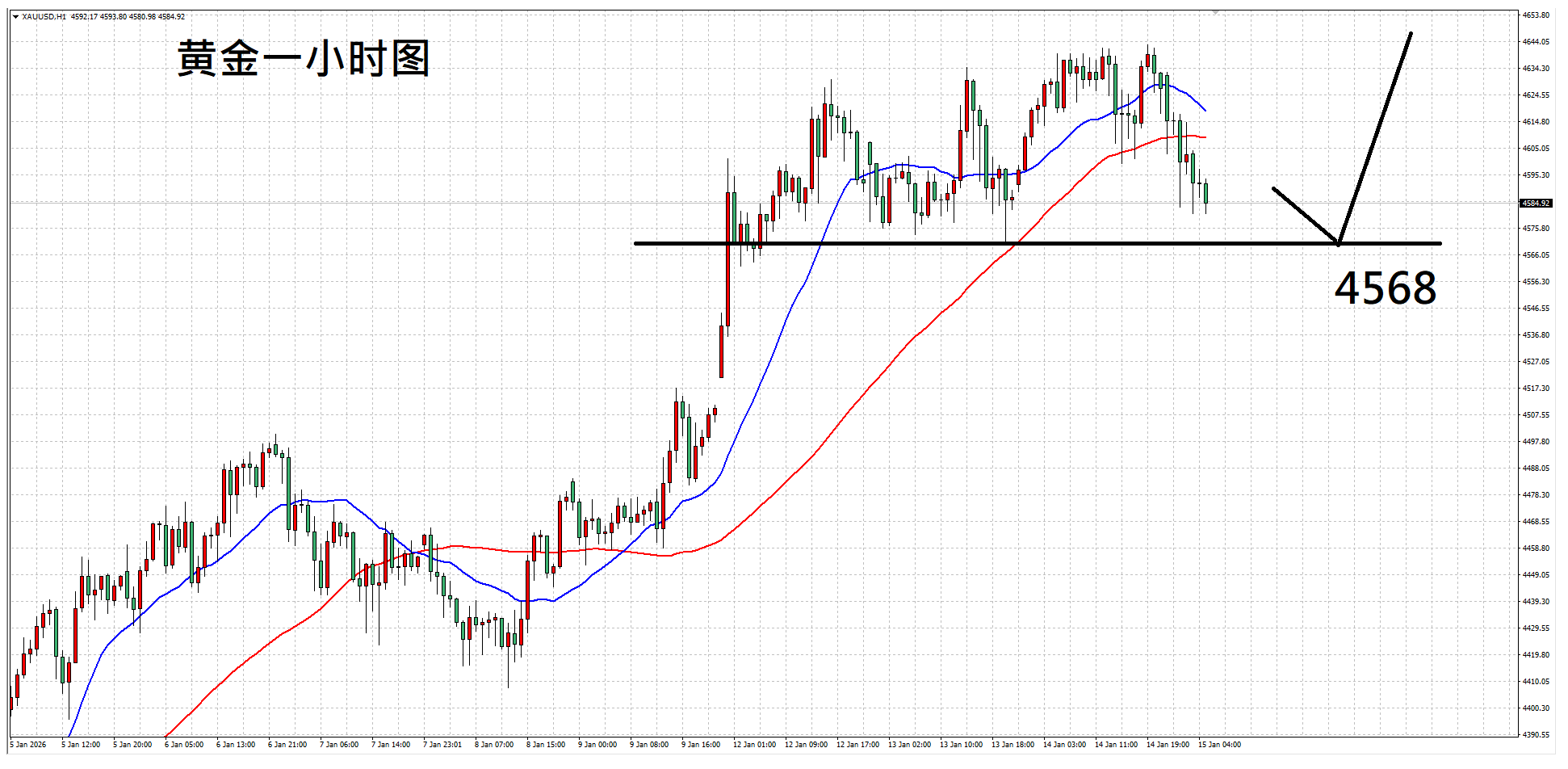The image size is (1568, 769).
Task: Click the XAUUSD,H1 symbol label
Action: pyautogui.click(x=44, y=17)
